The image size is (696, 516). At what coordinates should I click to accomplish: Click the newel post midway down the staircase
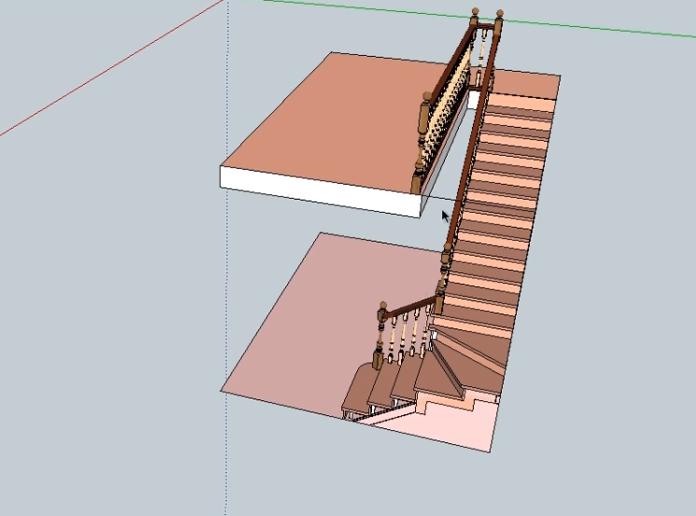coord(447,256)
